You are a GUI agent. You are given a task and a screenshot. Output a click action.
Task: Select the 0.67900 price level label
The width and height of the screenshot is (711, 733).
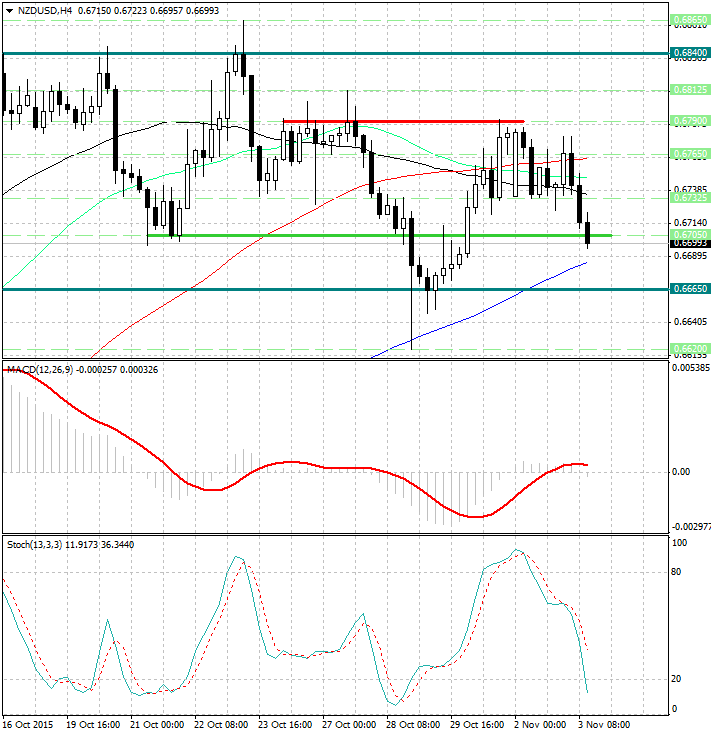point(690,121)
